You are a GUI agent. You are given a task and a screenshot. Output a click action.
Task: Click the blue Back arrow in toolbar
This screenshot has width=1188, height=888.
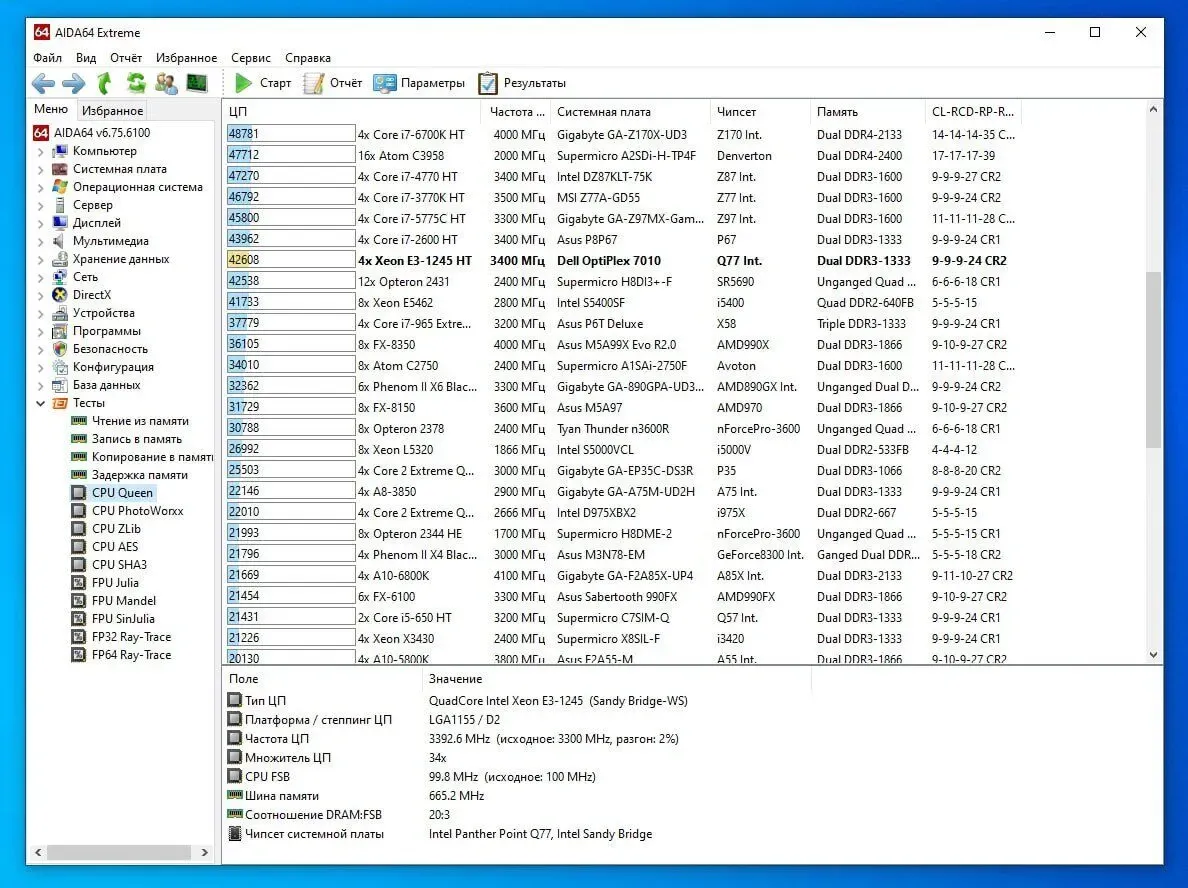43,83
